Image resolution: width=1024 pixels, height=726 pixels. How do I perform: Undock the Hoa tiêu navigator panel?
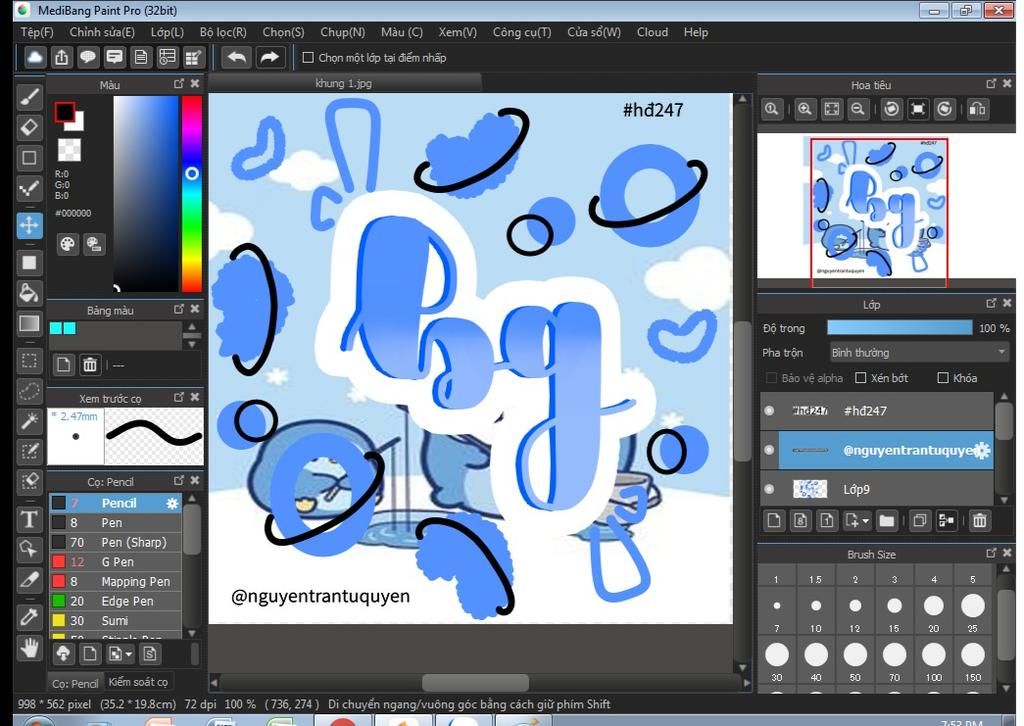[x=991, y=84]
